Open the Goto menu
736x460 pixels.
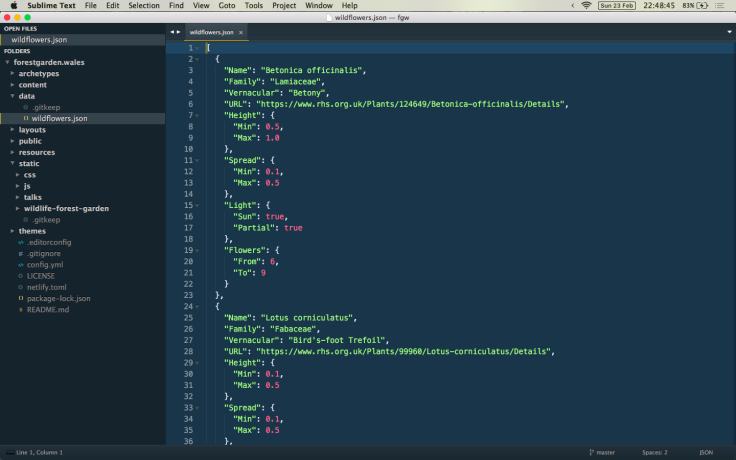pyautogui.click(x=227, y=6)
